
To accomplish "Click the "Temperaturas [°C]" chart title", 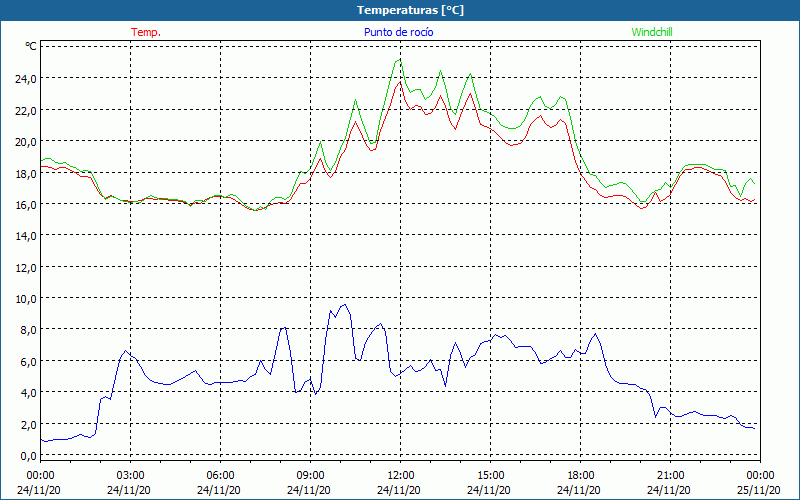I will coord(411,10).
